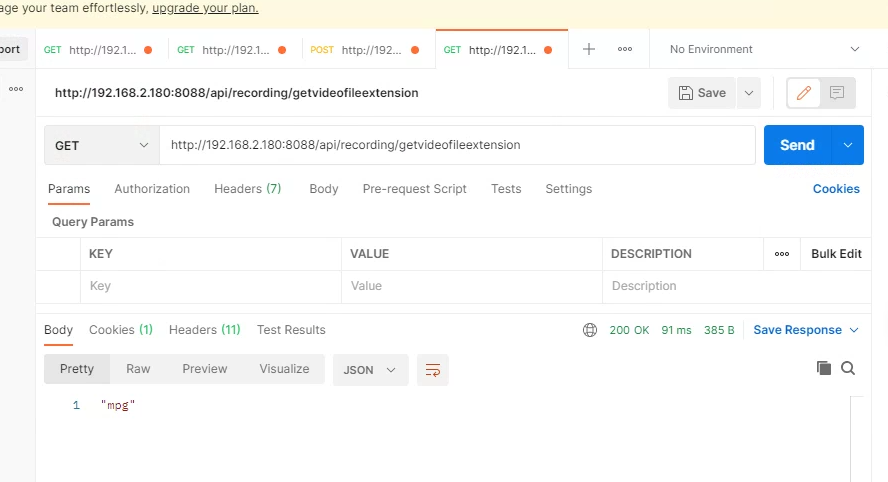
Task: Click the network globe icon by status
Action: (590, 330)
